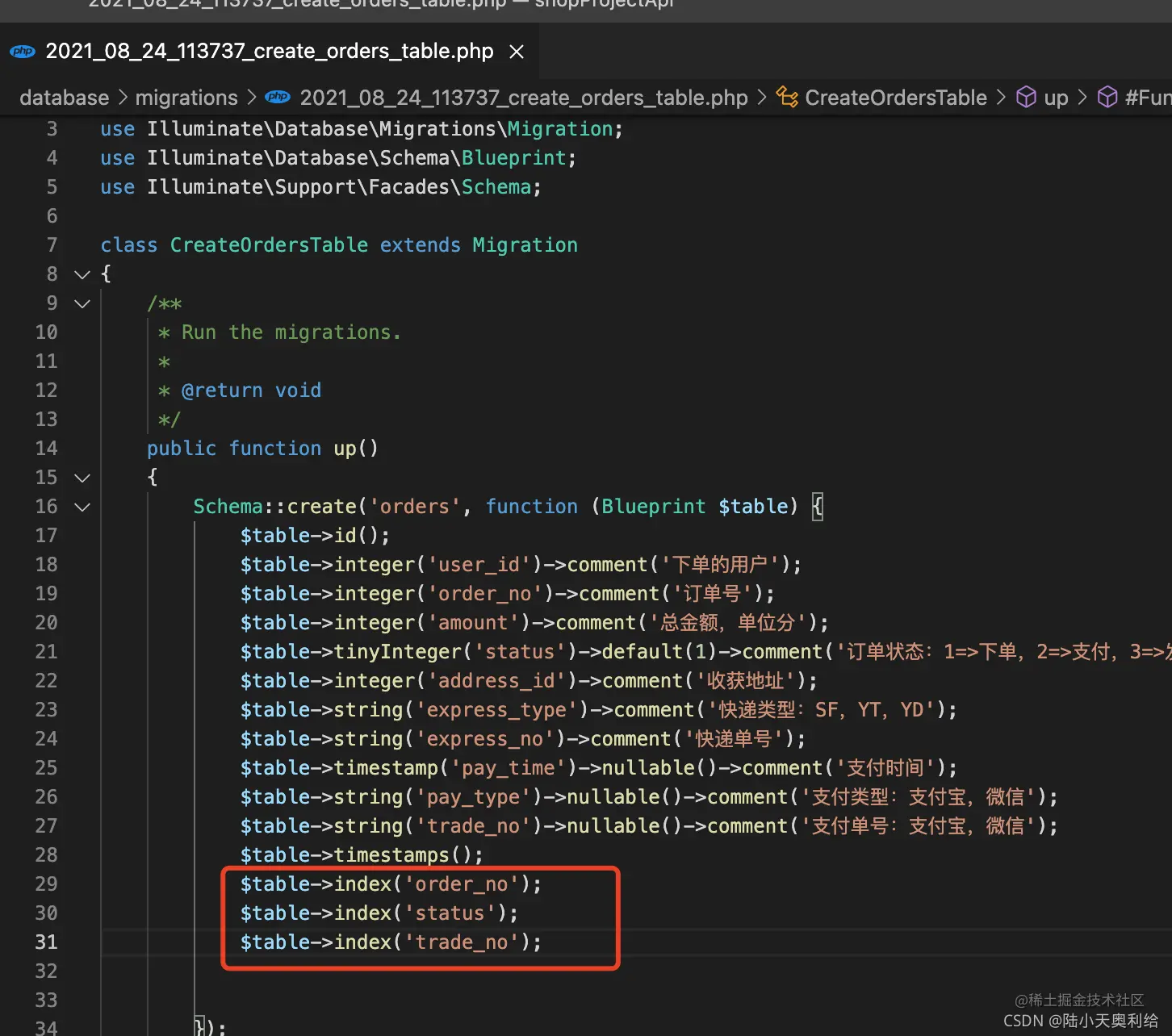
Task: Open the CreateOrdersTable breadcrumb segment
Action: tap(896, 98)
